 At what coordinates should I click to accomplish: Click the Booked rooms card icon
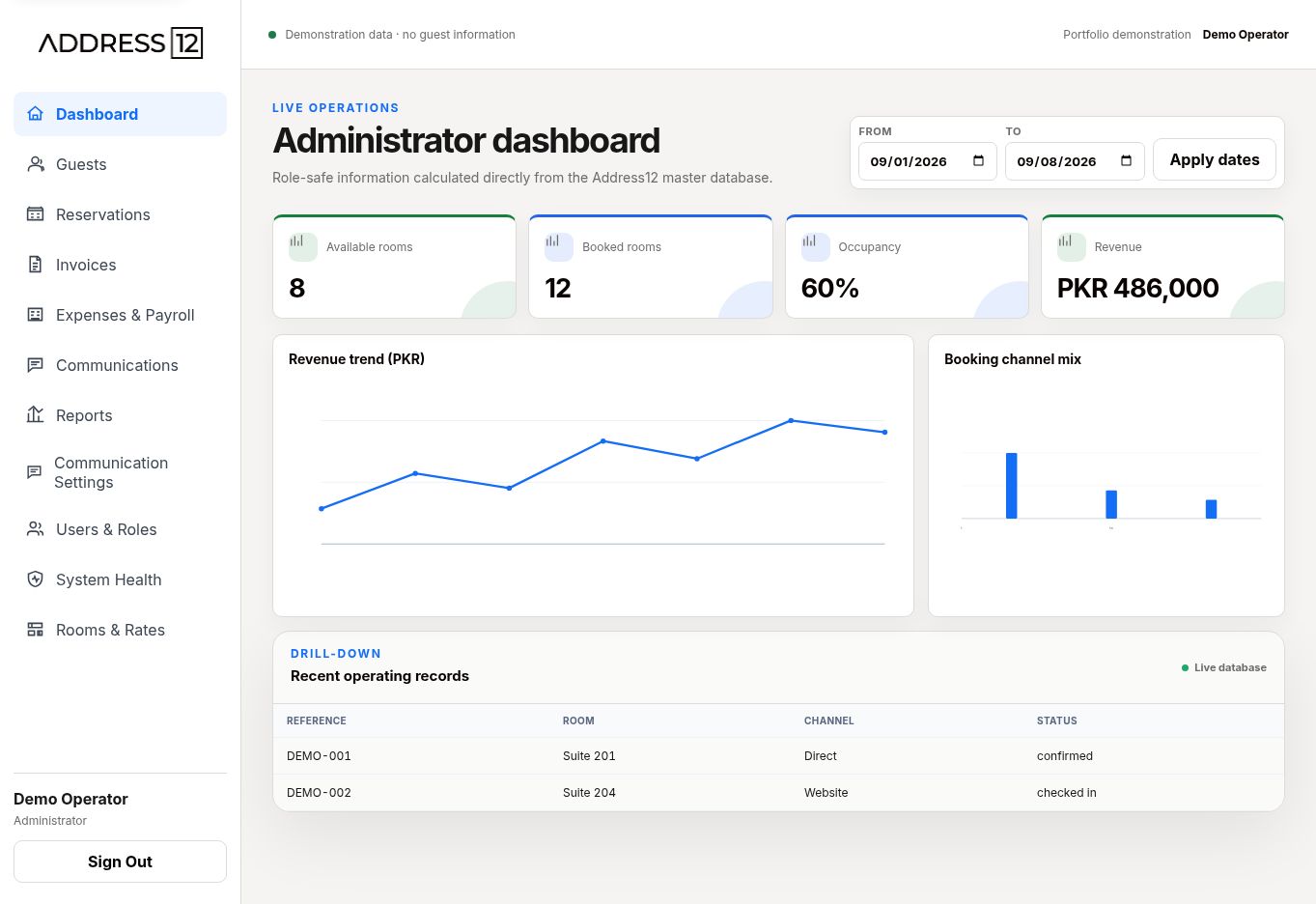(x=559, y=246)
